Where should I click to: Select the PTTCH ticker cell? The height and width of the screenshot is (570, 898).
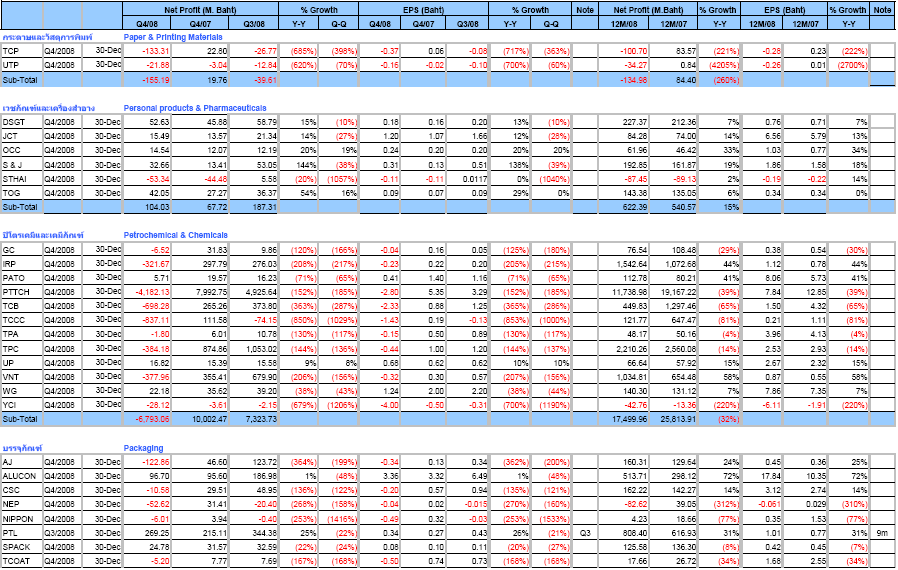point(22,292)
